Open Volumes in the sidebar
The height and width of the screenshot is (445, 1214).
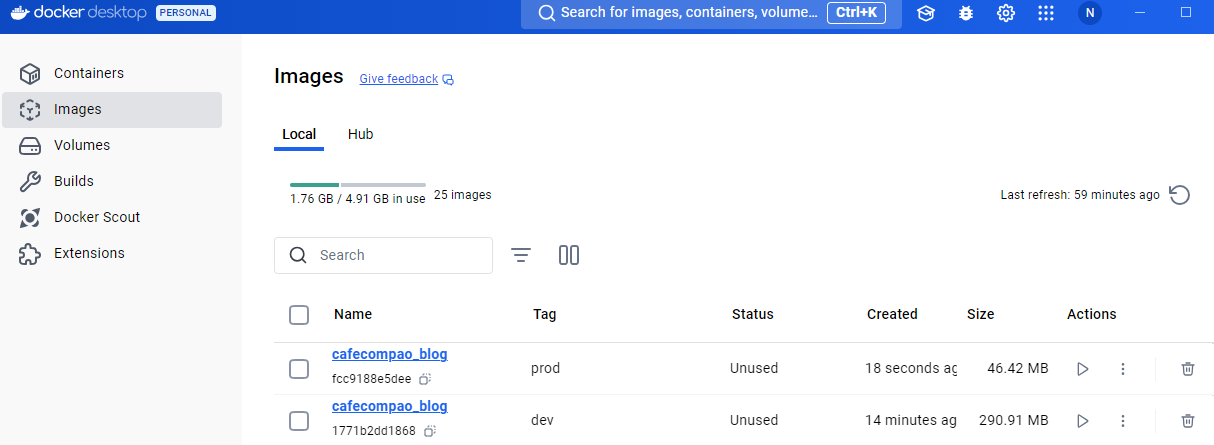pyautogui.click(x=112, y=146)
